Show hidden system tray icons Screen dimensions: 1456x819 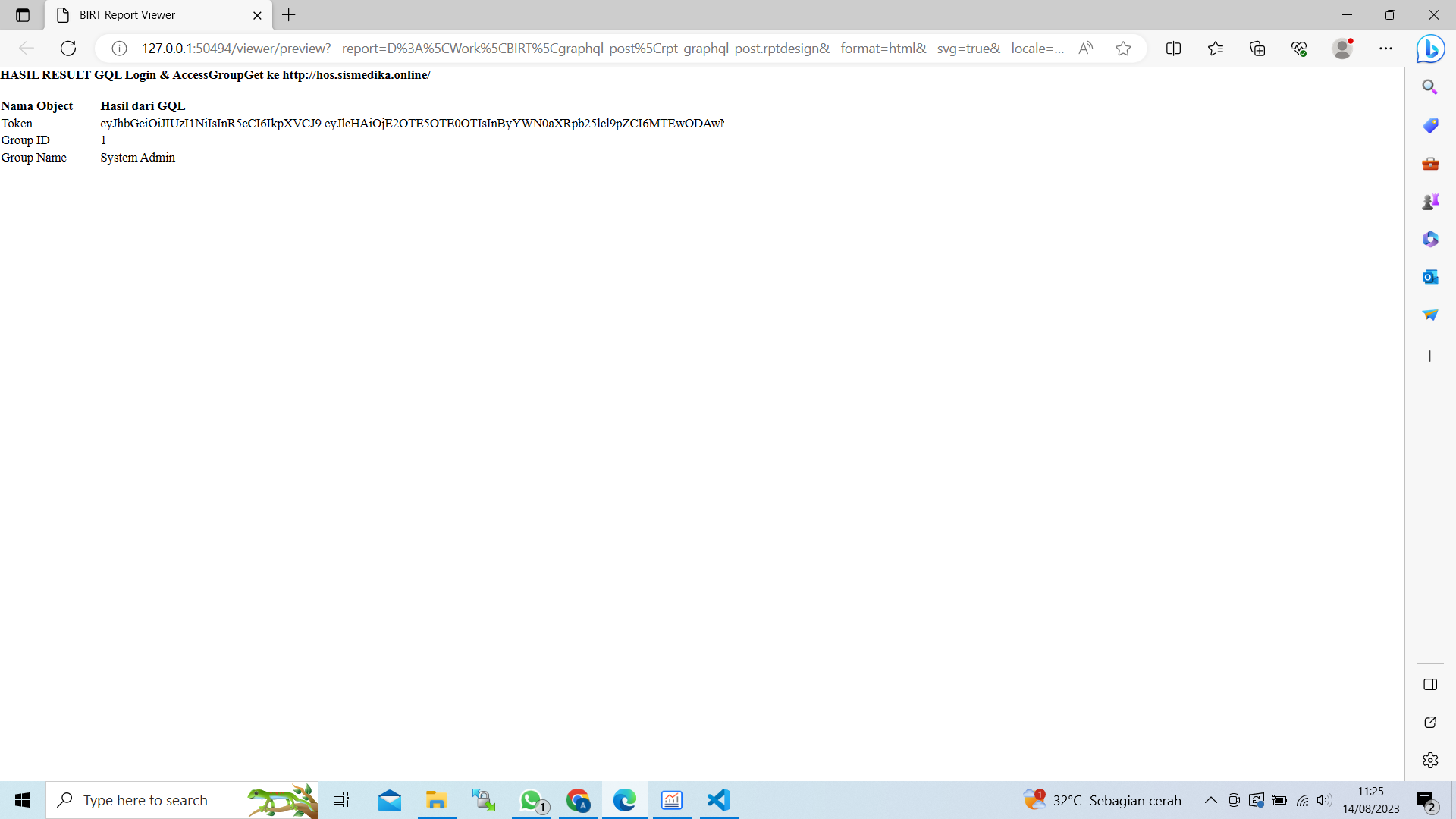click(1211, 800)
